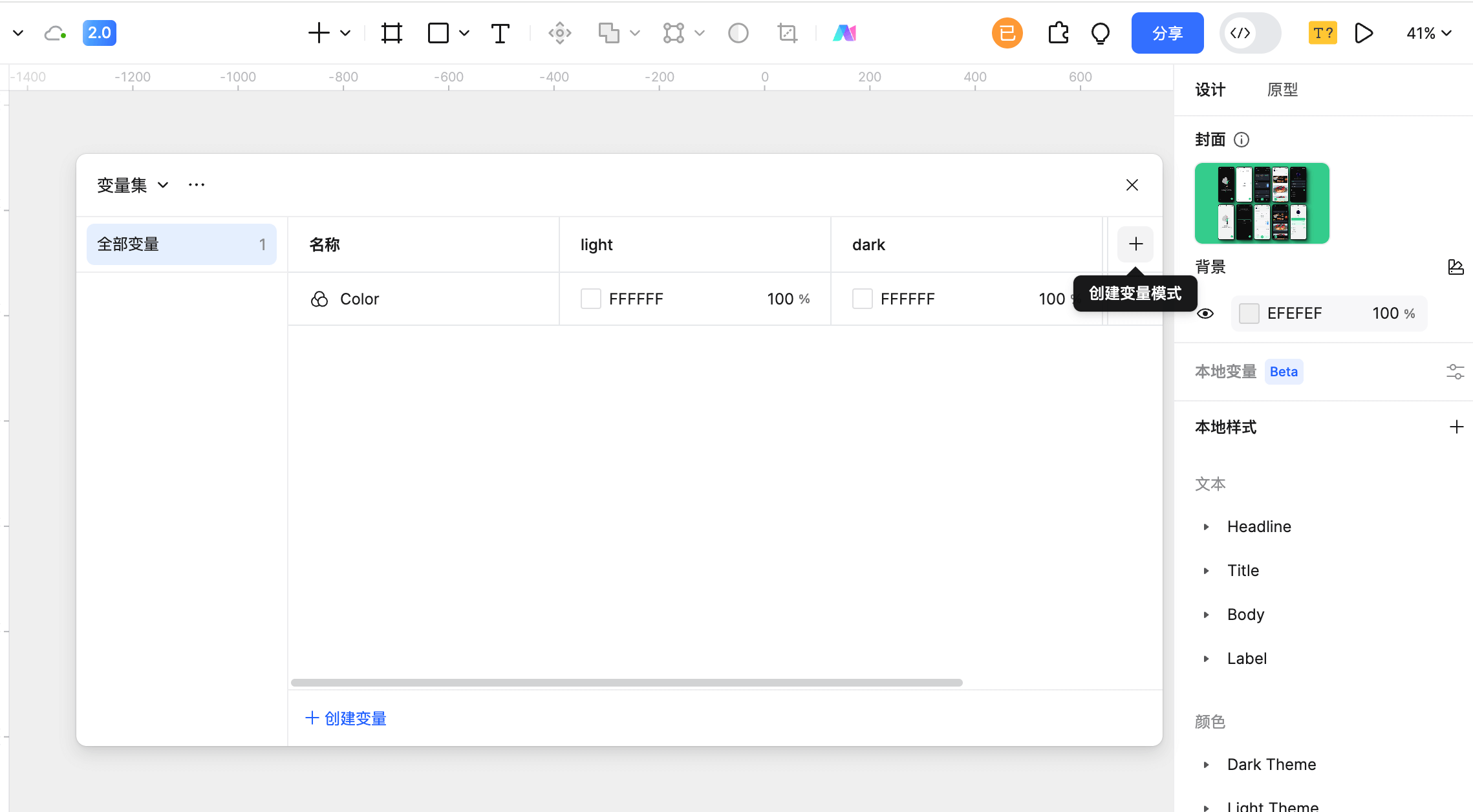Click the crop tool icon
This screenshot has width=1473, height=812.
pyautogui.click(x=788, y=33)
